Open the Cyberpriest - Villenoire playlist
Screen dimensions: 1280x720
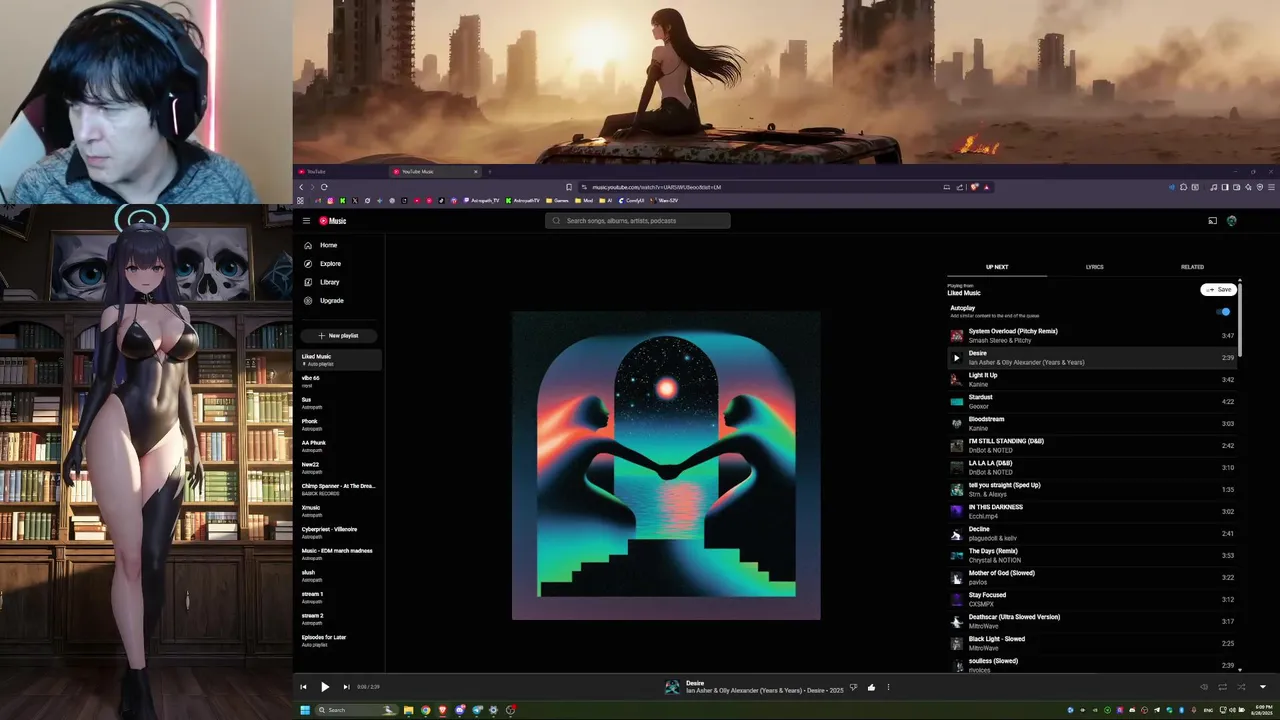339,533
